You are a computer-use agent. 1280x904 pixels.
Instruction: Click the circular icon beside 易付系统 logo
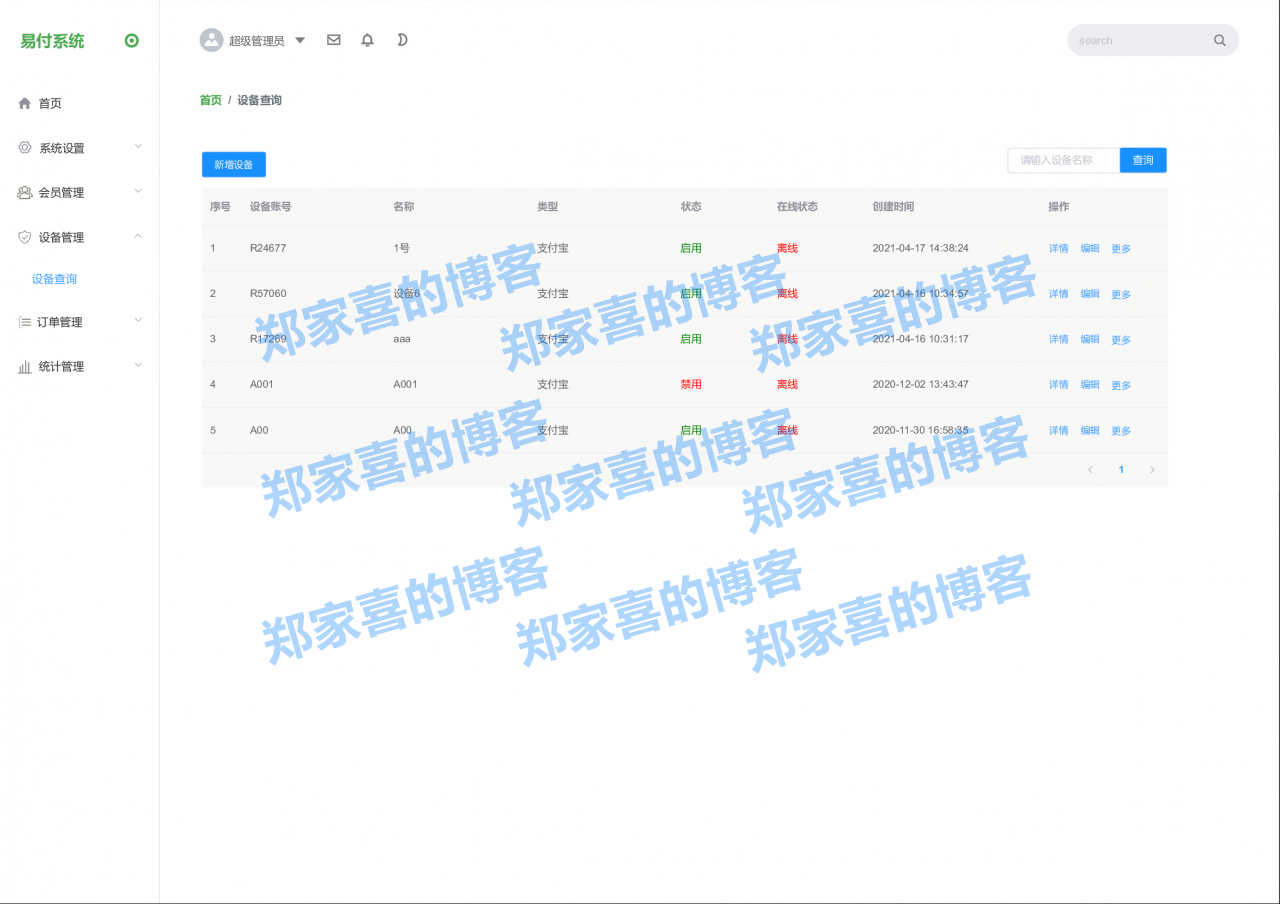pyautogui.click(x=130, y=40)
